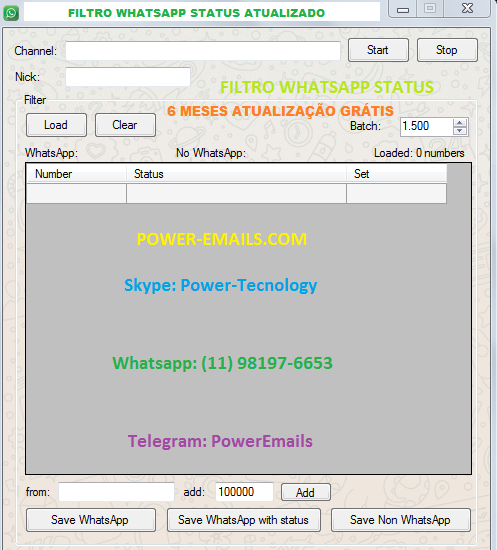This screenshot has height=550, width=497.
Task: Focus the 'from' input field
Action: pyautogui.click(x=116, y=492)
